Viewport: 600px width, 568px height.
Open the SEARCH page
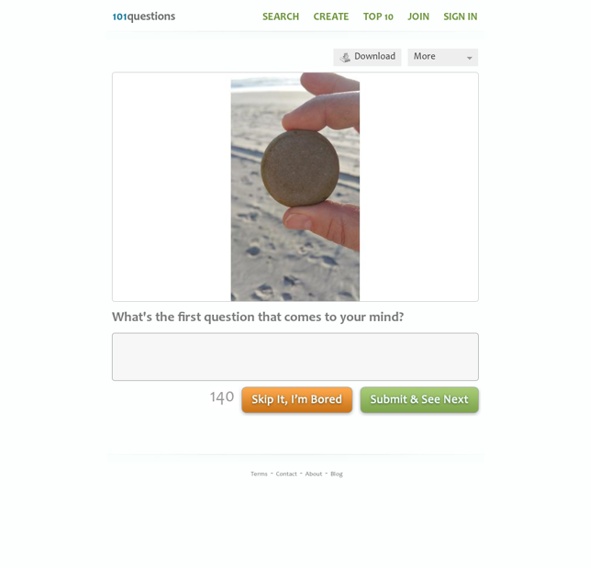[x=280, y=17]
